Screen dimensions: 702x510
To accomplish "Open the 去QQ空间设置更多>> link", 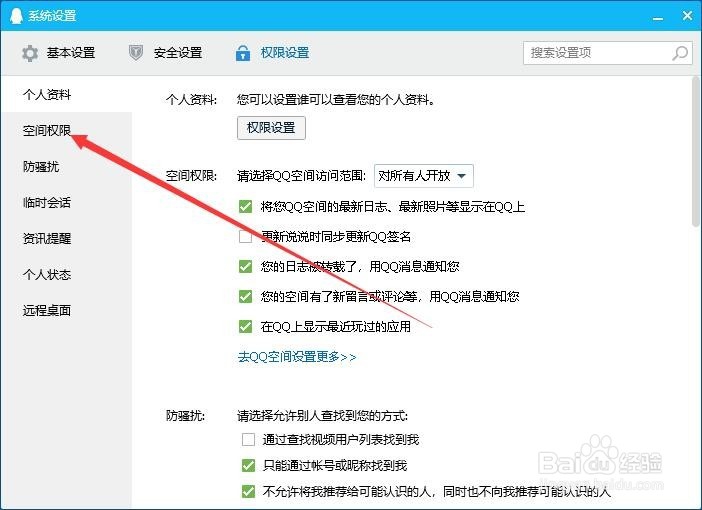I will tap(297, 357).
